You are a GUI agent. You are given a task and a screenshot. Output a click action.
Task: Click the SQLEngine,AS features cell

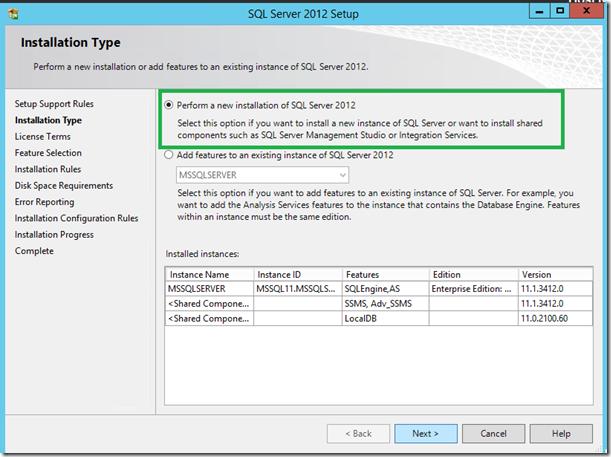pos(386,289)
